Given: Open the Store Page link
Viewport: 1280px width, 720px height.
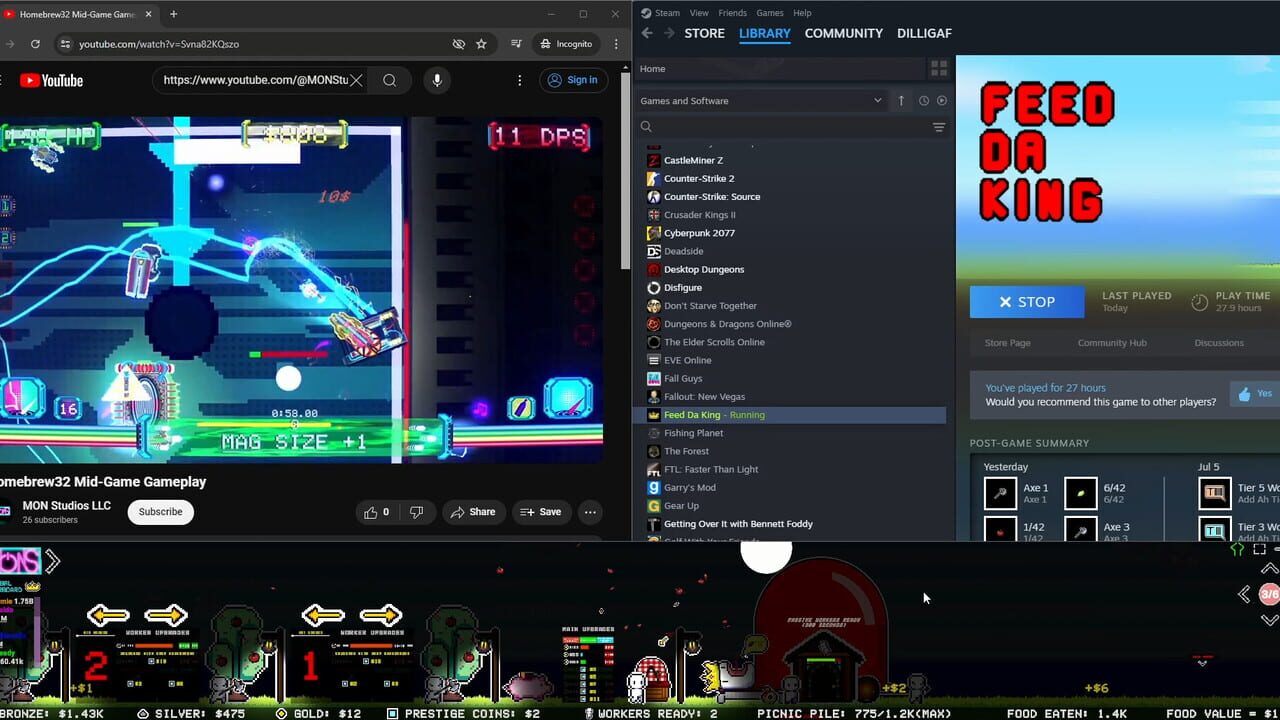Looking at the screenshot, I should point(1007,343).
